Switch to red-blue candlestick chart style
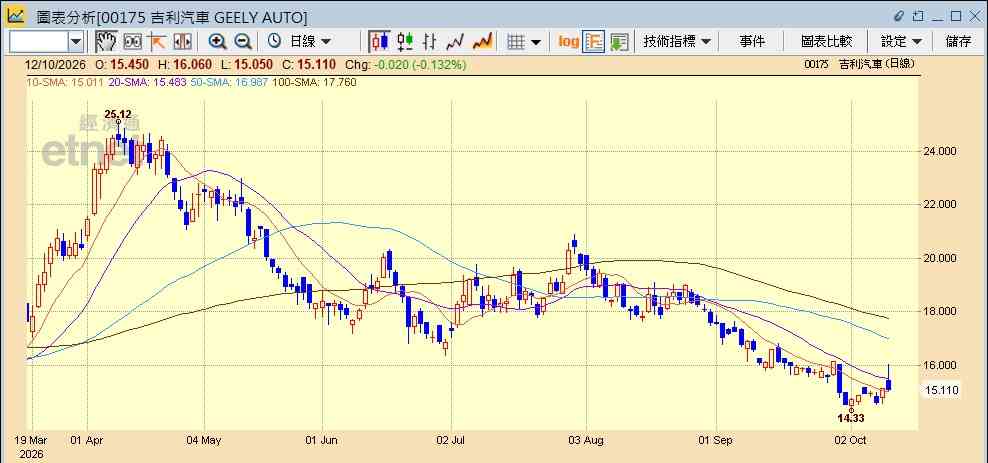 tap(379, 42)
